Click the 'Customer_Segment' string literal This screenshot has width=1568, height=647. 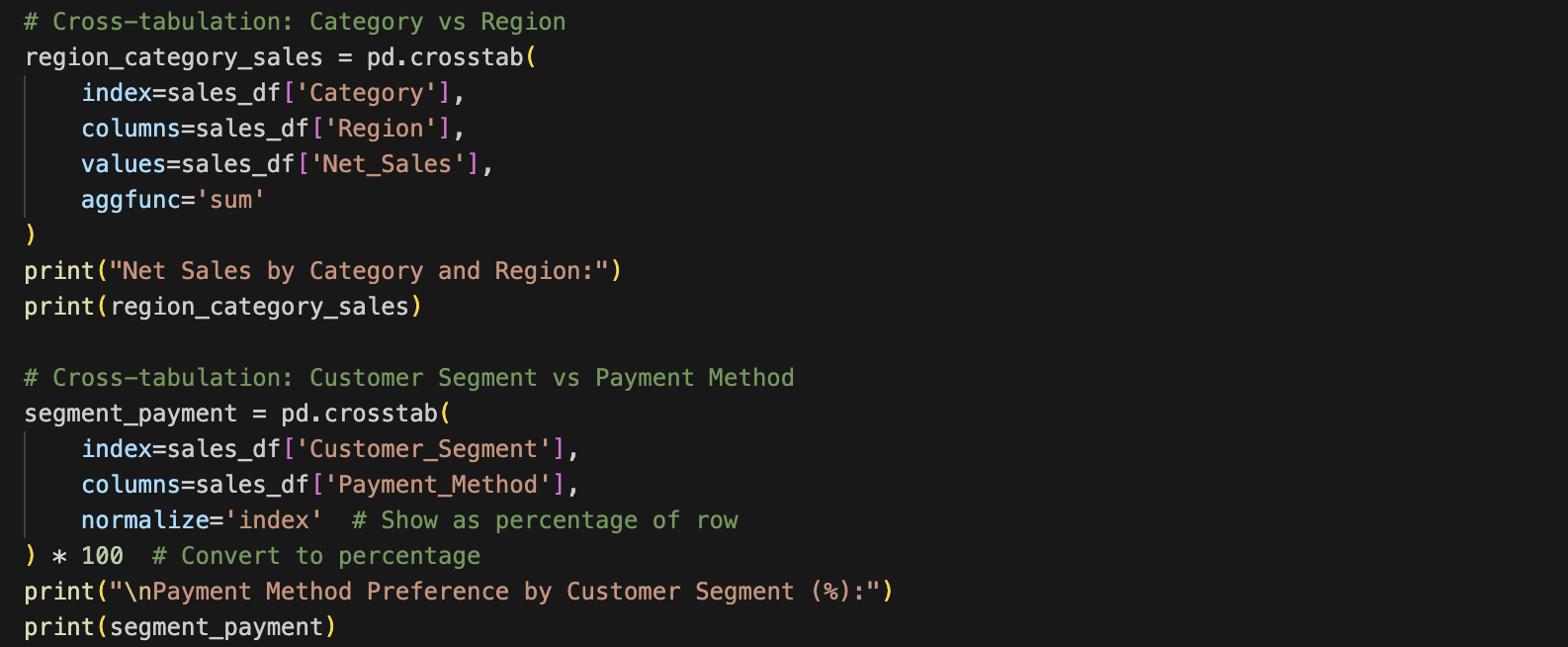point(423,449)
